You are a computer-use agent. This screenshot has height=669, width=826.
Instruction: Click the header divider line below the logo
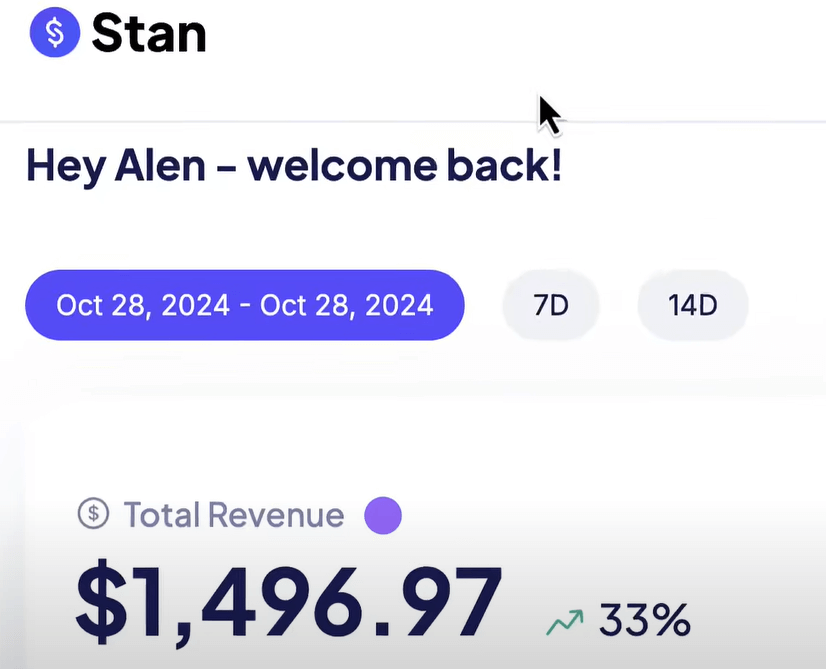[413, 121]
